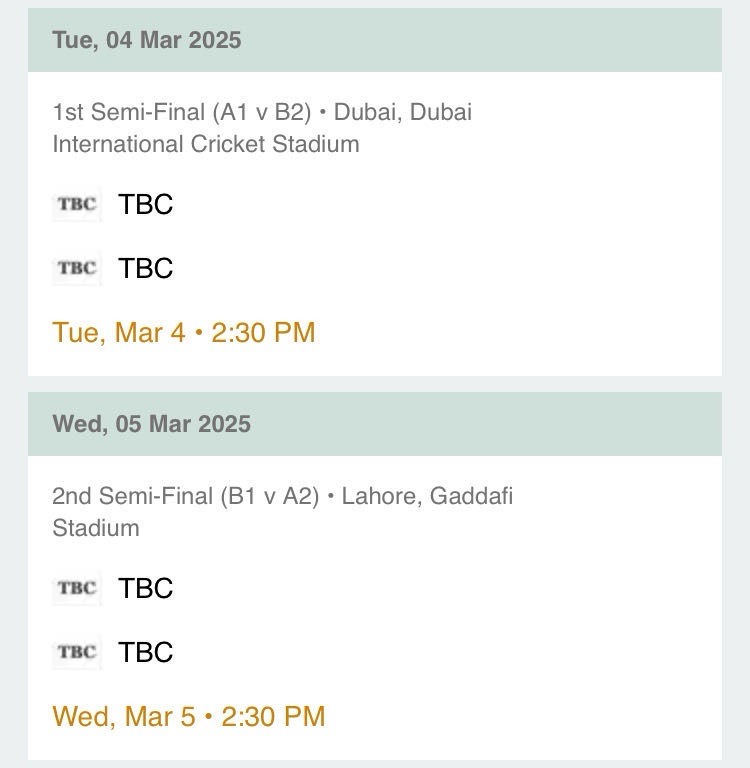Click the '(A1 v B2)' matchup label
Viewport: 750px width, 768px height.
[260, 112]
